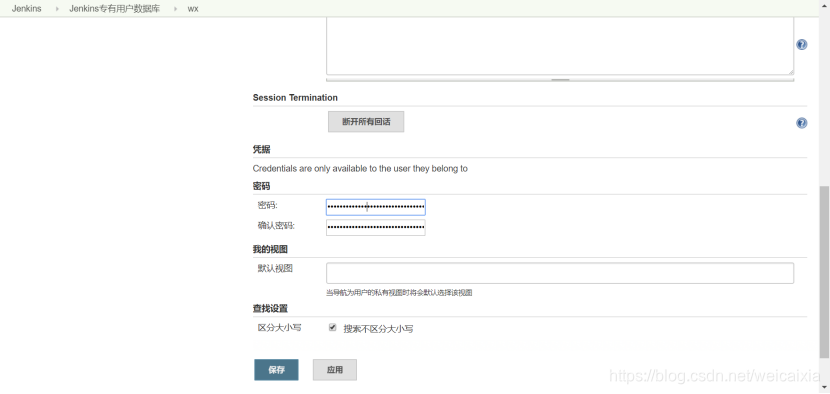Save settings with the 保存 button
The image size is (830, 394).
click(x=276, y=370)
